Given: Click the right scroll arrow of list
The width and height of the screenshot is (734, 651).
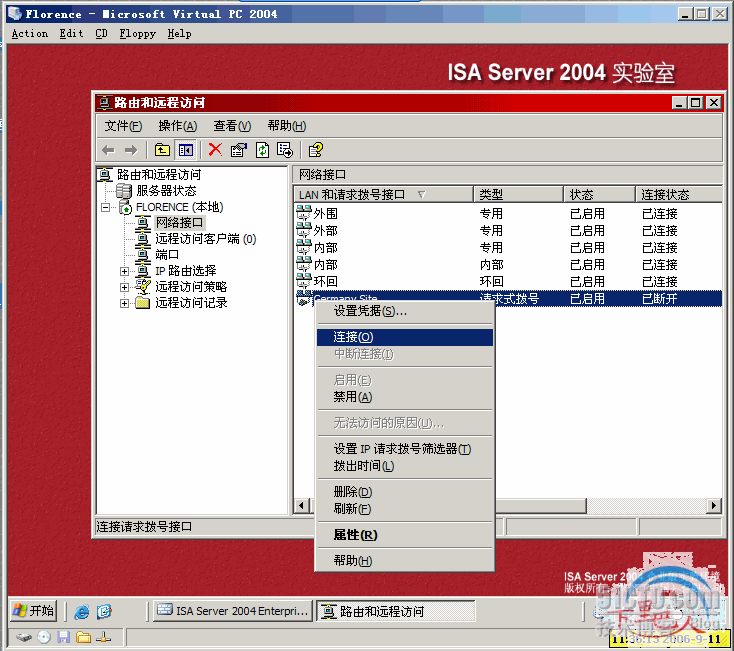Looking at the screenshot, I should coord(713,505).
